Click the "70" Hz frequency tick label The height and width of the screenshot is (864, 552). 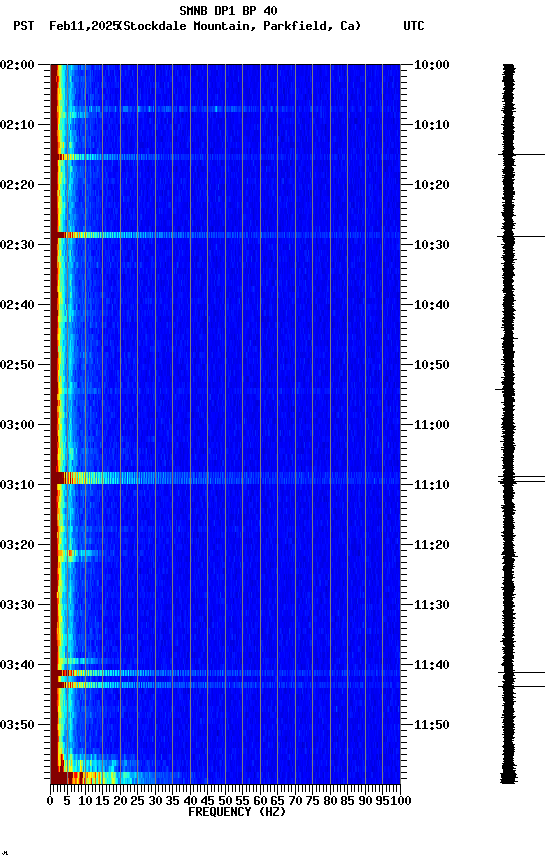coord(295,801)
